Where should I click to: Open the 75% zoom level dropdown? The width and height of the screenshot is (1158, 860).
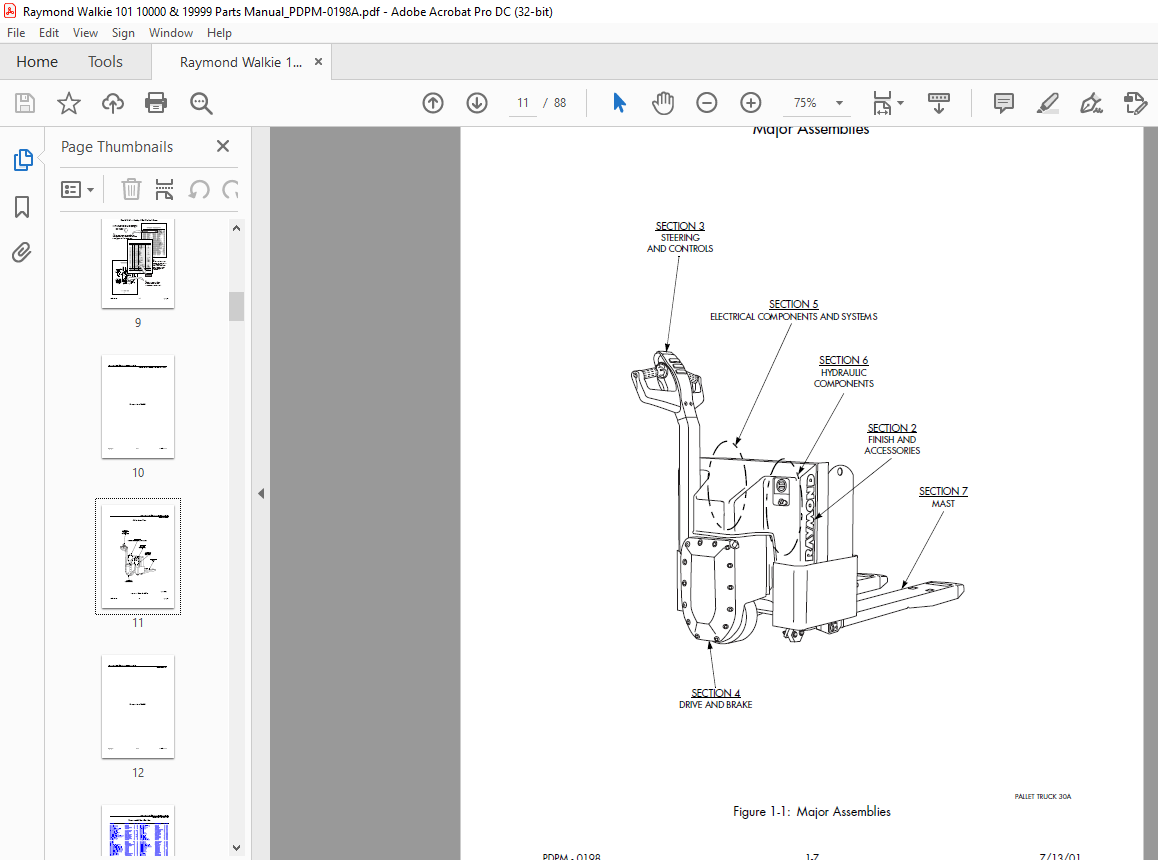coord(839,103)
